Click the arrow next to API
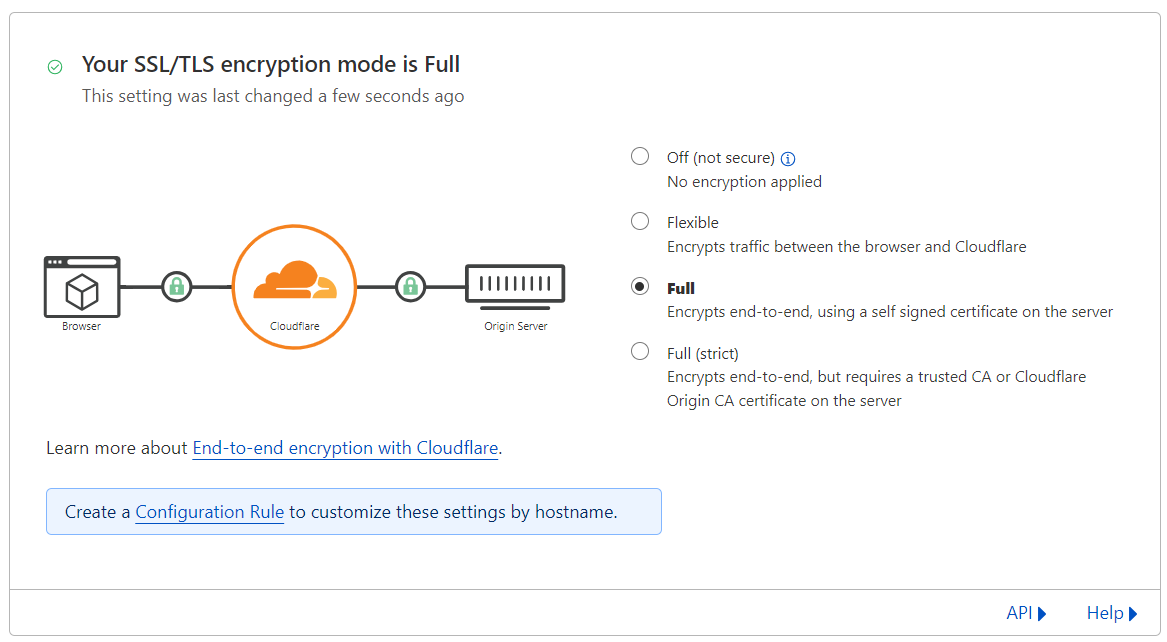The height and width of the screenshot is (642, 1167). (1042, 614)
